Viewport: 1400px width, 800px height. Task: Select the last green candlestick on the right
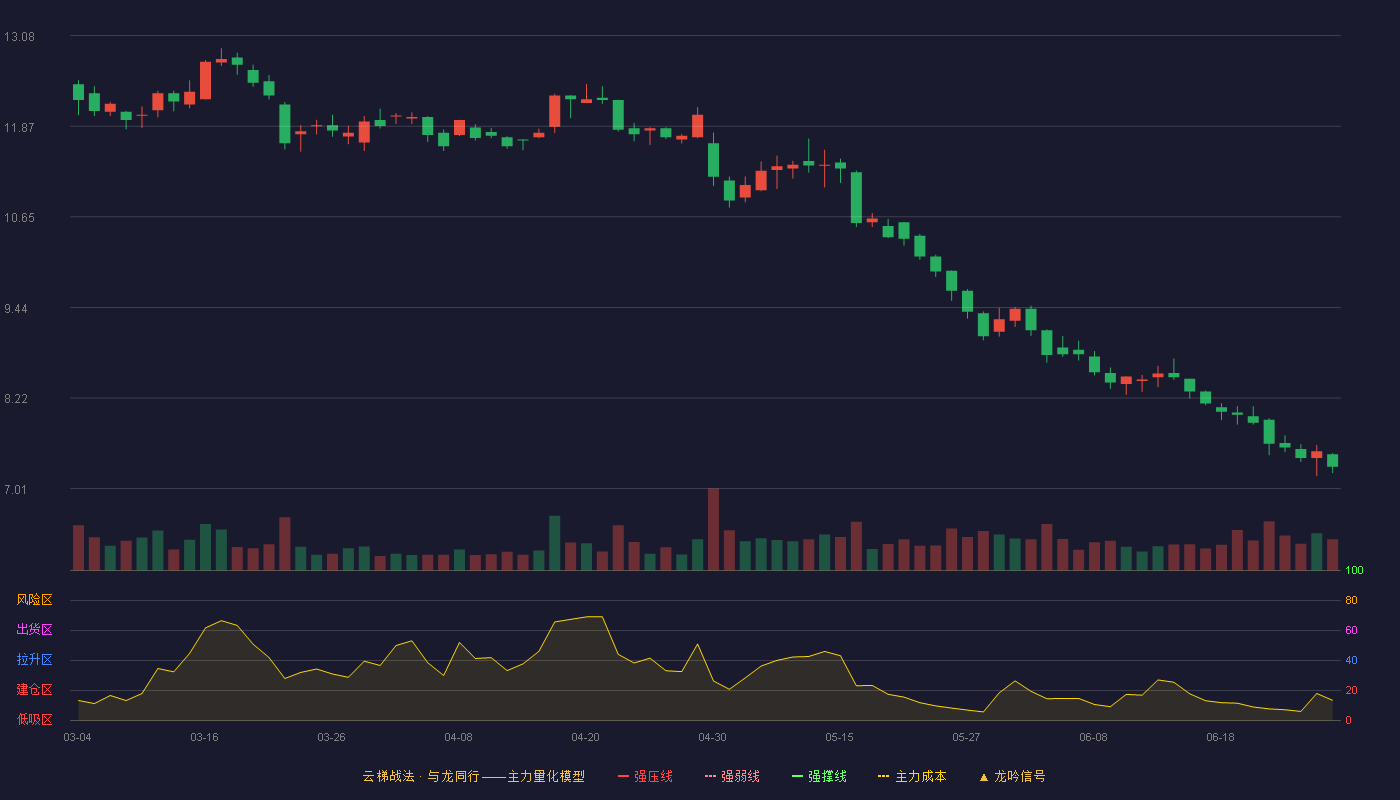click(x=1332, y=461)
